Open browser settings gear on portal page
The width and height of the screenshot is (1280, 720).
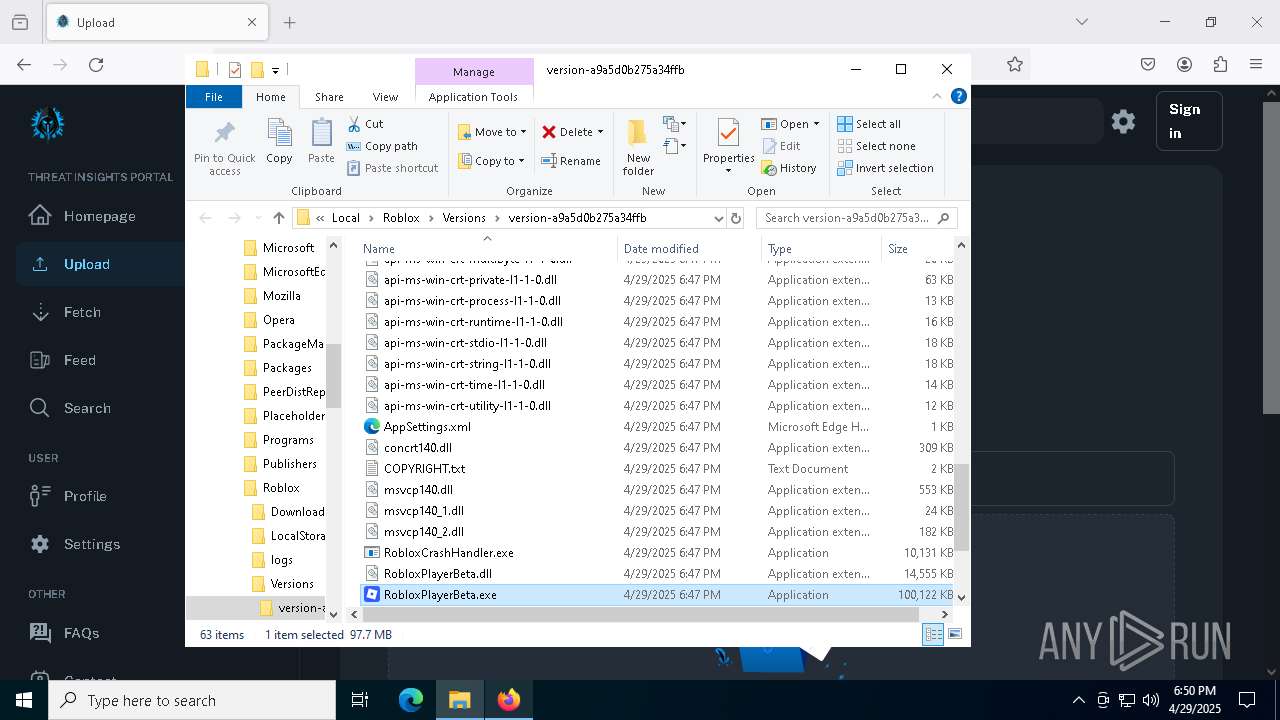[1123, 121]
